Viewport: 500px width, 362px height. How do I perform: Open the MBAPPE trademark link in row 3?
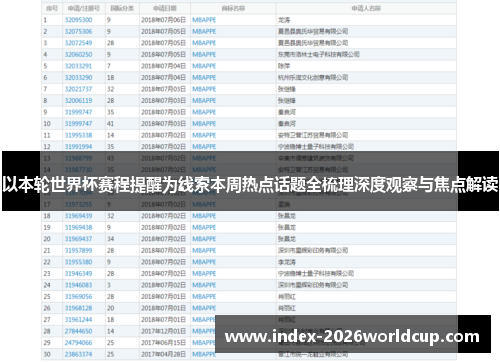click(204, 43)
